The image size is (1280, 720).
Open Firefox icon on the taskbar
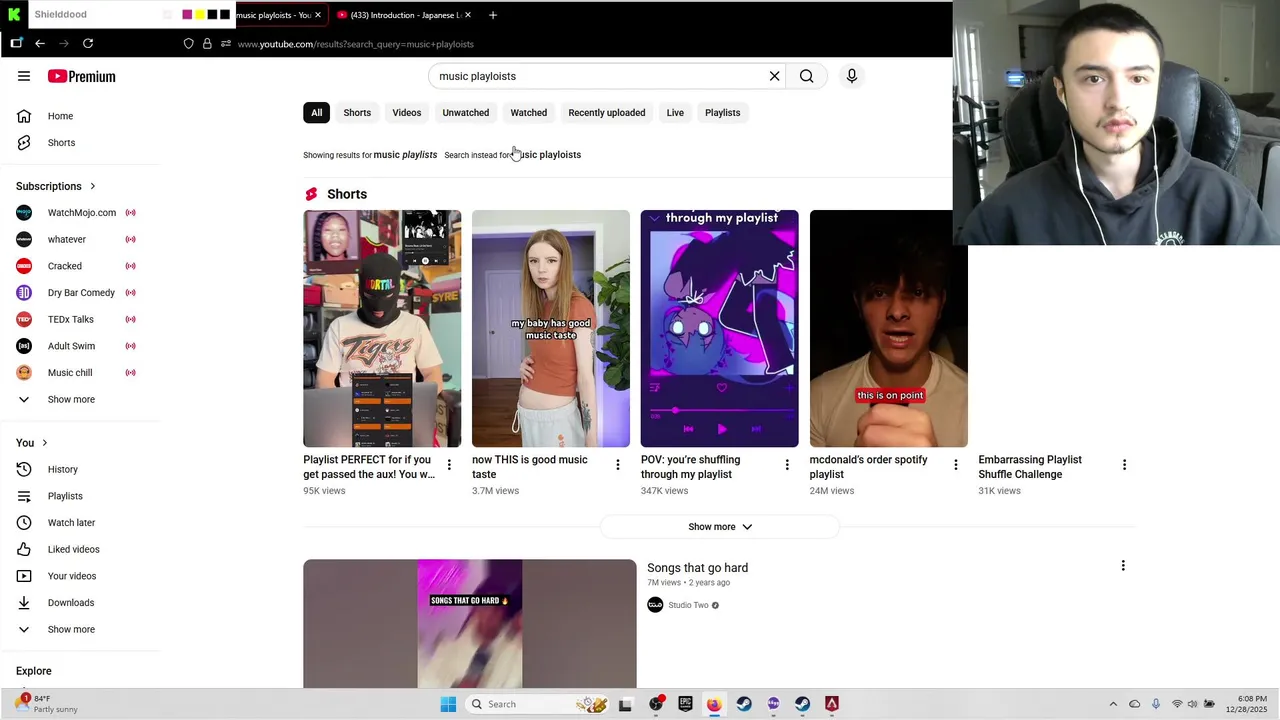tap(714, 704)
